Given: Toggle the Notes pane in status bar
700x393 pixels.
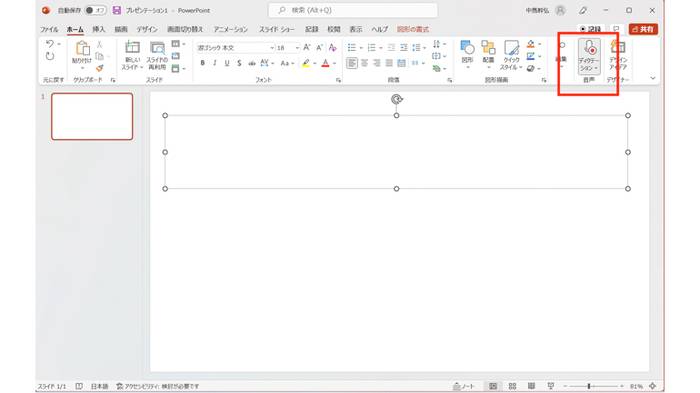Looking at the screenshot, I should click(464, 386).
